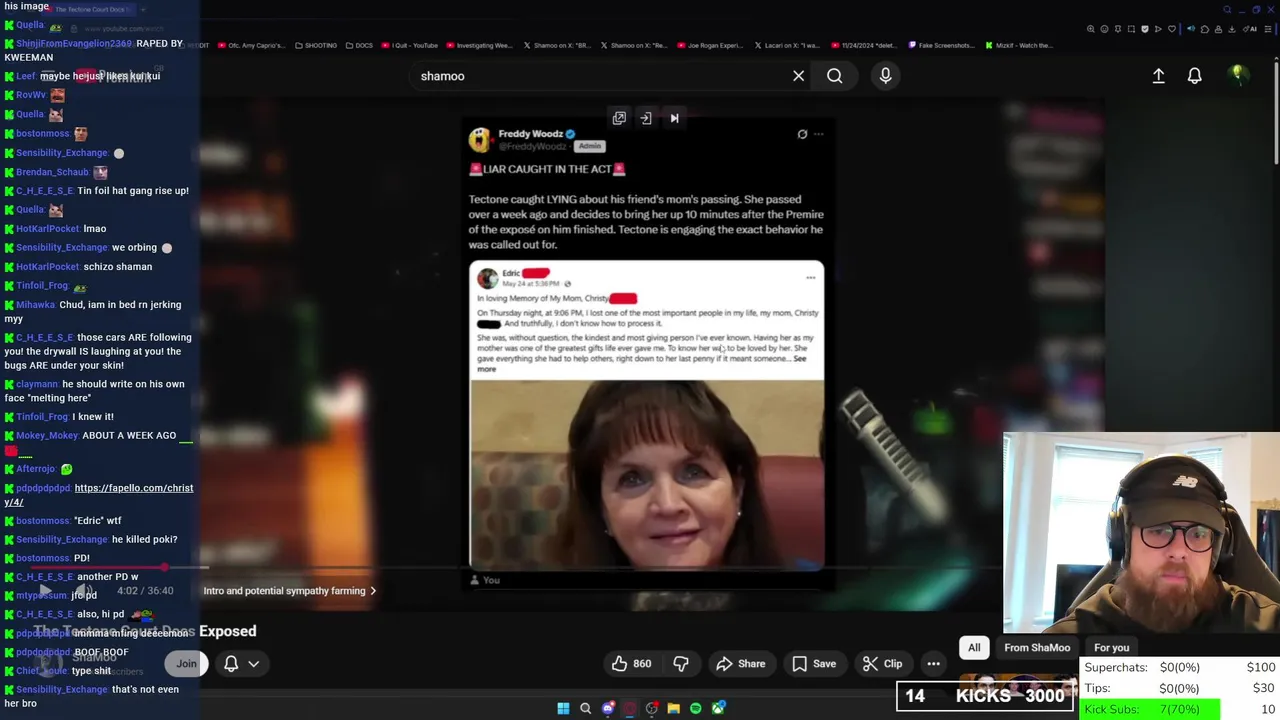The width and height of the screenshot is (1280, 720).
Task: Click Freddy Woodz profile avatar
Action: pos(480,139)
